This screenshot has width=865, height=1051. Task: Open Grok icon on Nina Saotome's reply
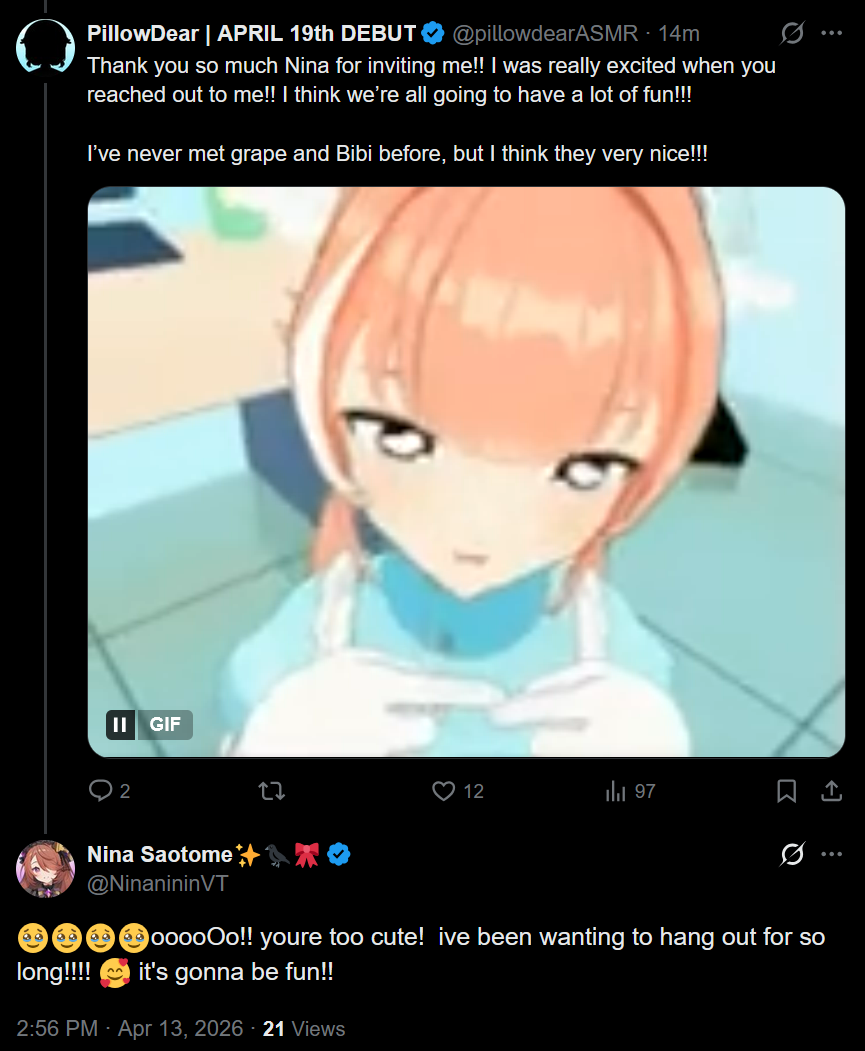tap(792, 854)
